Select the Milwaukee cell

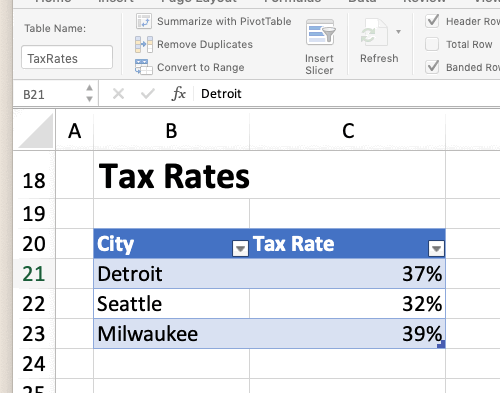pos(171,334)
